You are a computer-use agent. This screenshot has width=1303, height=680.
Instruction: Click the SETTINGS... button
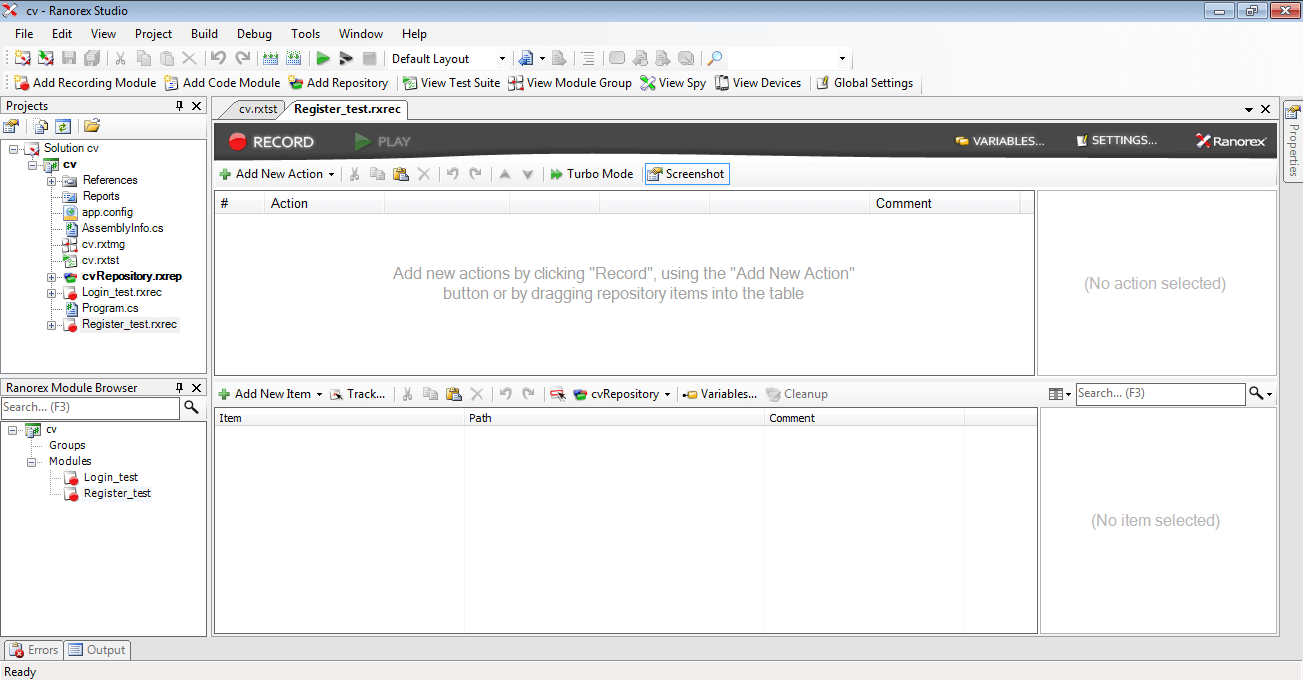[1116, 141]
